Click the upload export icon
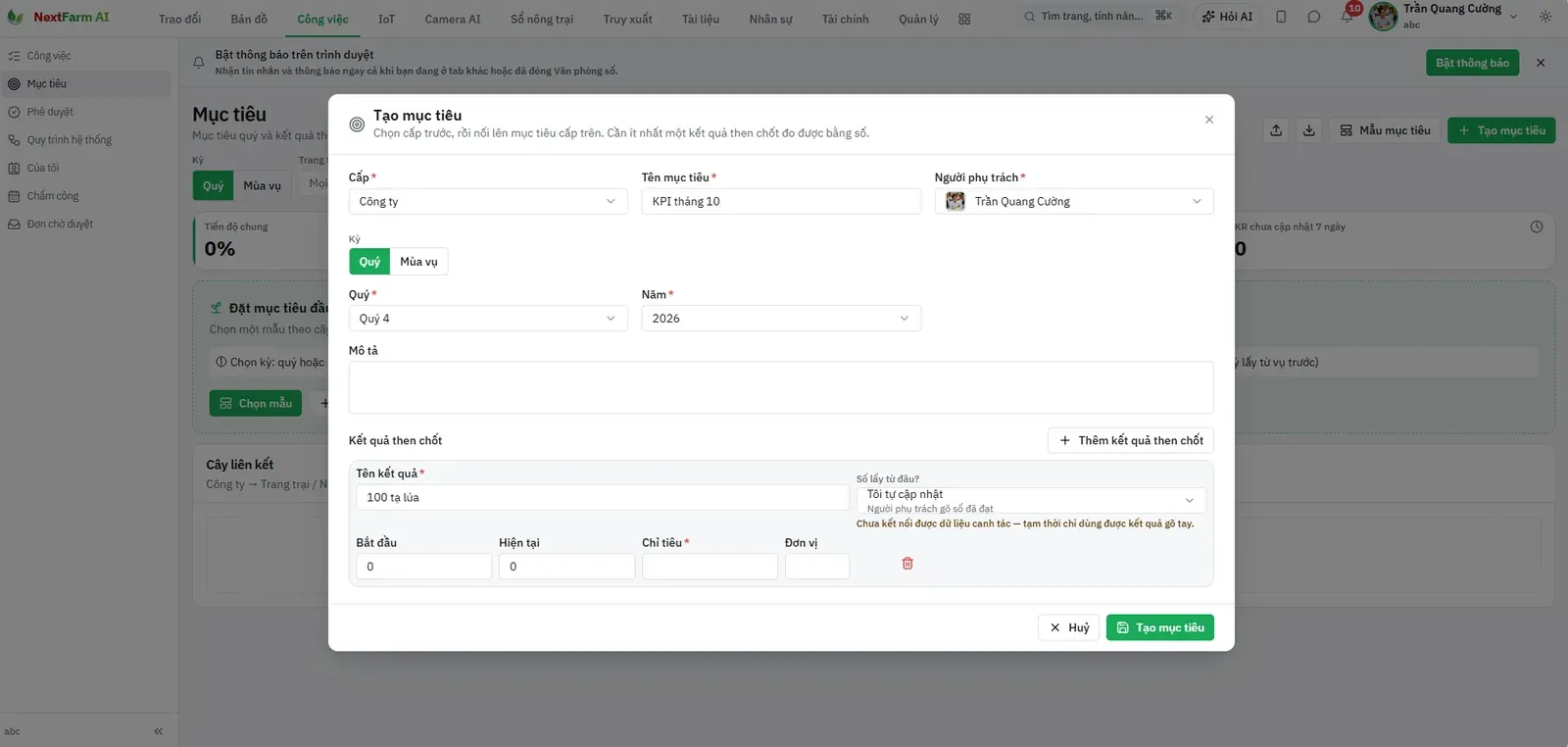 (x=1276, y=130)
